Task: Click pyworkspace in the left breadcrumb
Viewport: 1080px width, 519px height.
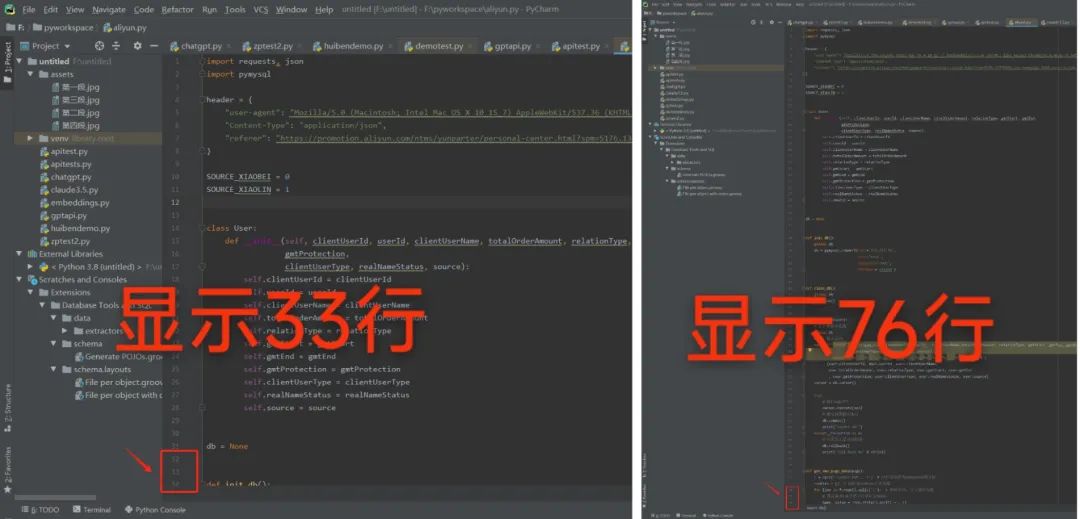Action: [64, 28]
